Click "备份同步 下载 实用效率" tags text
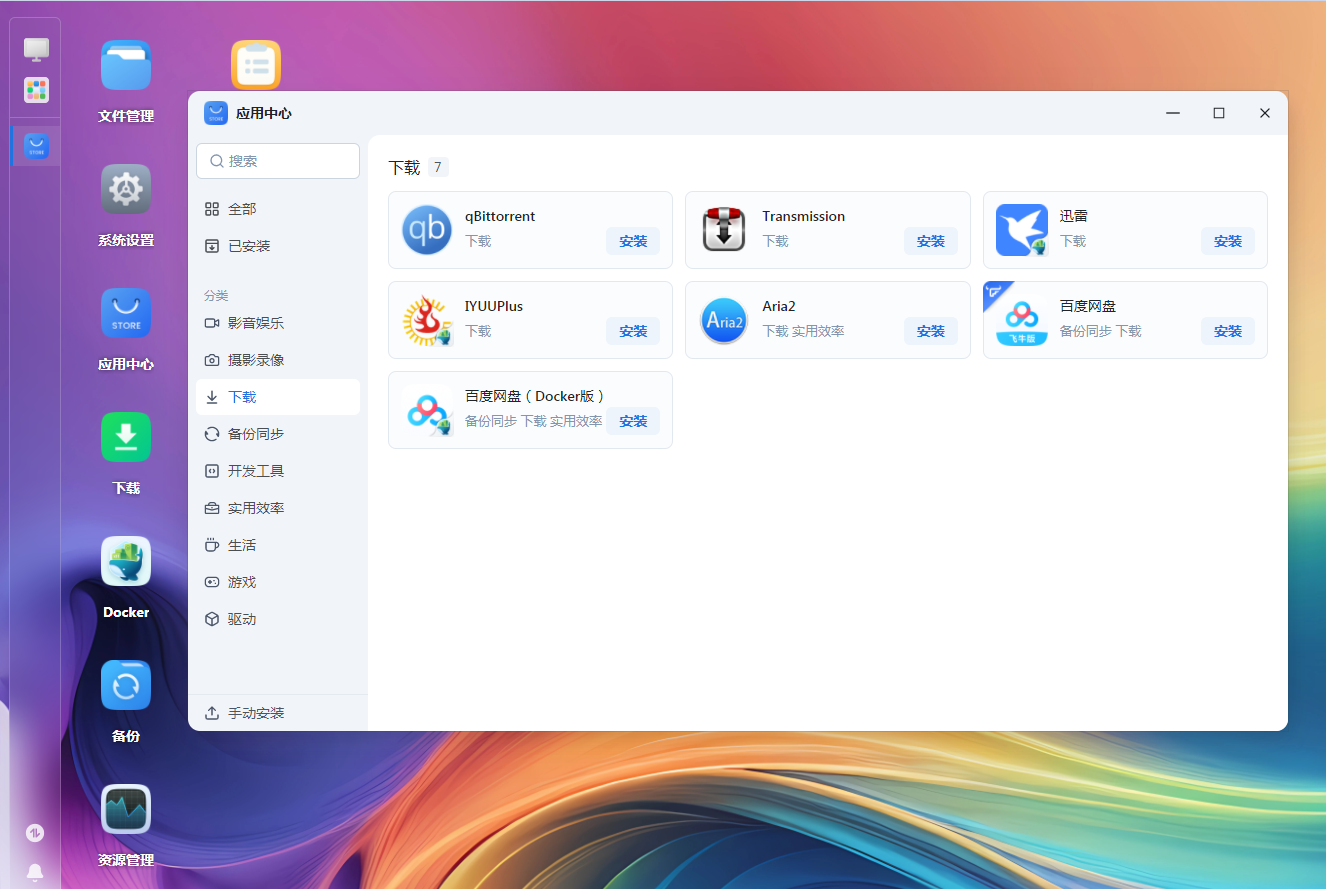The width and height of the screenshot is (1326, 889). click(534, 421)
